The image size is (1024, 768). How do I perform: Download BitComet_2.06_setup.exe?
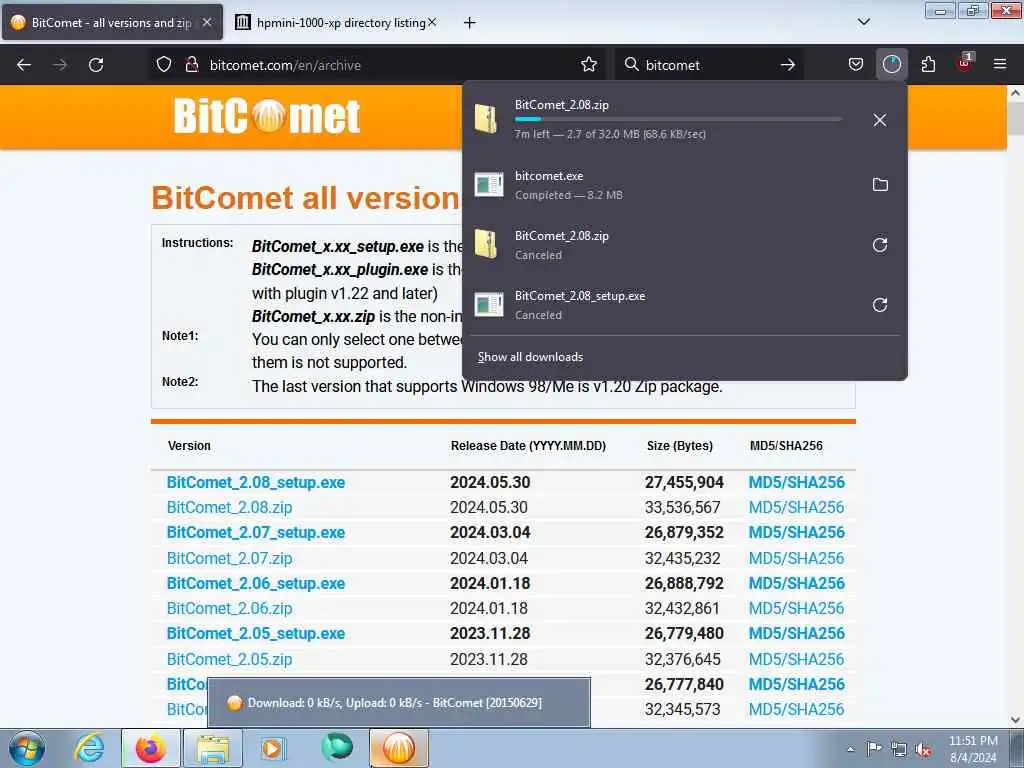point(255,583)
